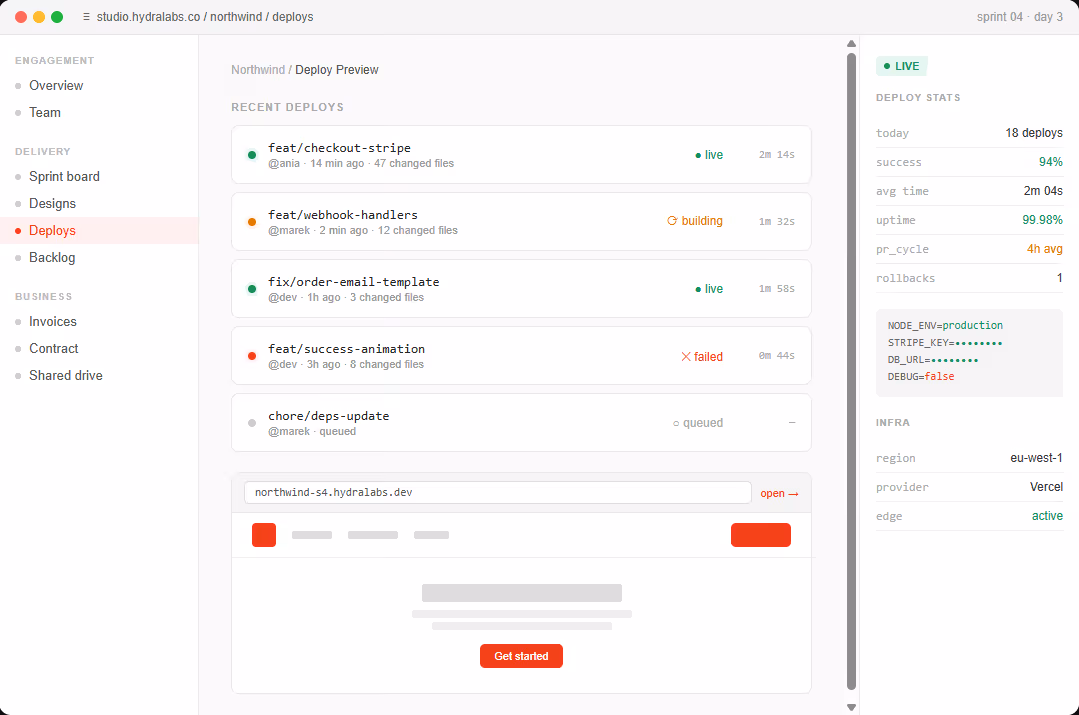Click the 2m 14s duration
This screenshot has width=1079, height=715.
coord(777,155)
